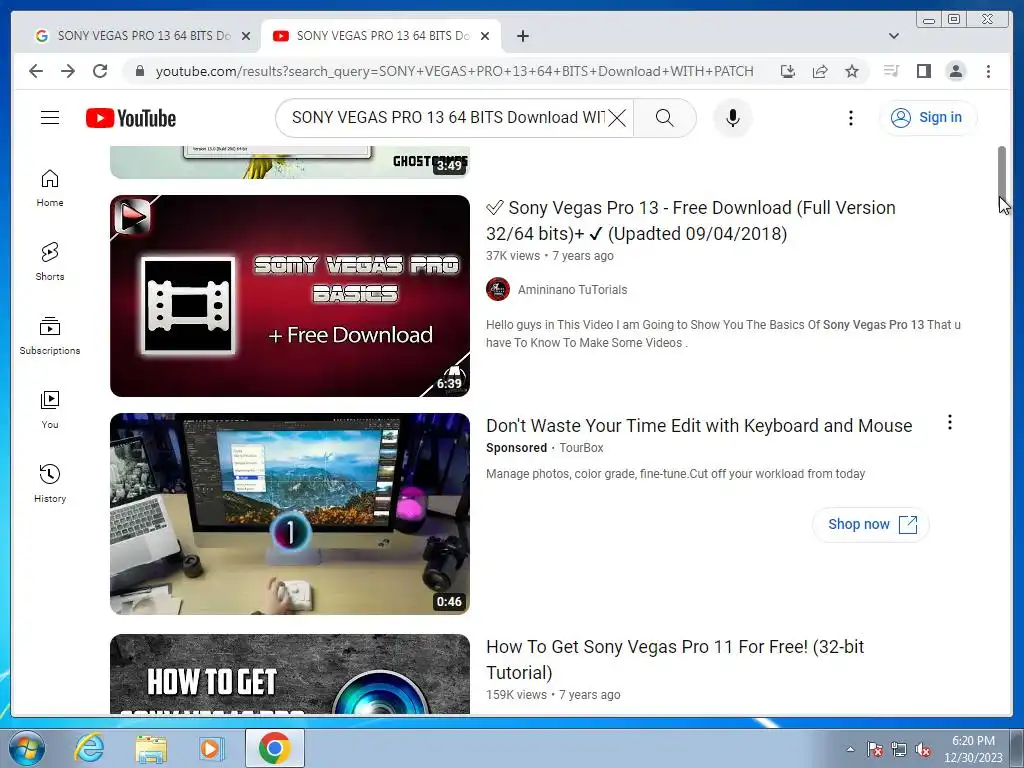Open the media control icon in toolbar

tap(891, 71)
